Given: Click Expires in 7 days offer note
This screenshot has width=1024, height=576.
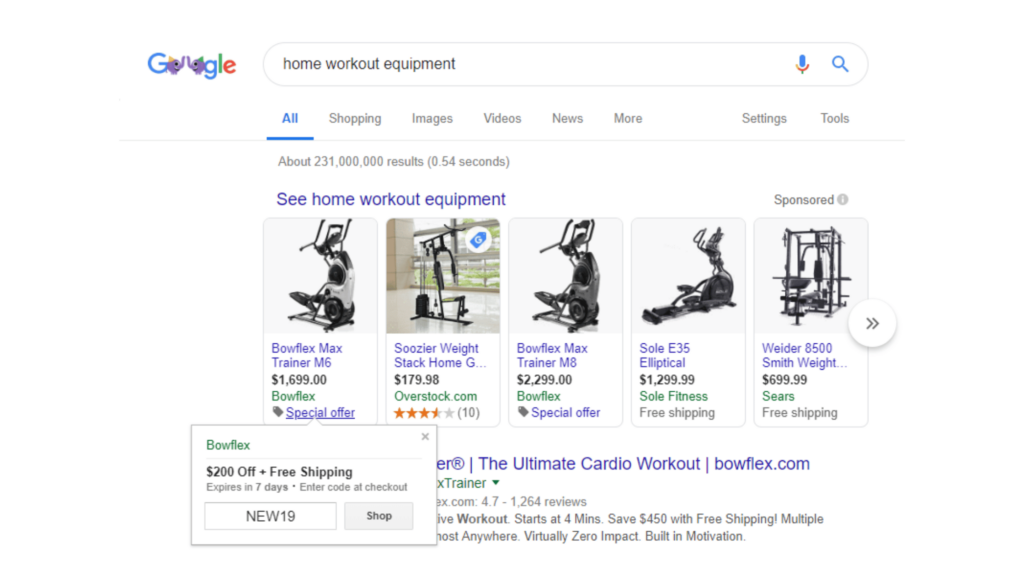Looking at the screenshot, I should [x=247, y=487].
